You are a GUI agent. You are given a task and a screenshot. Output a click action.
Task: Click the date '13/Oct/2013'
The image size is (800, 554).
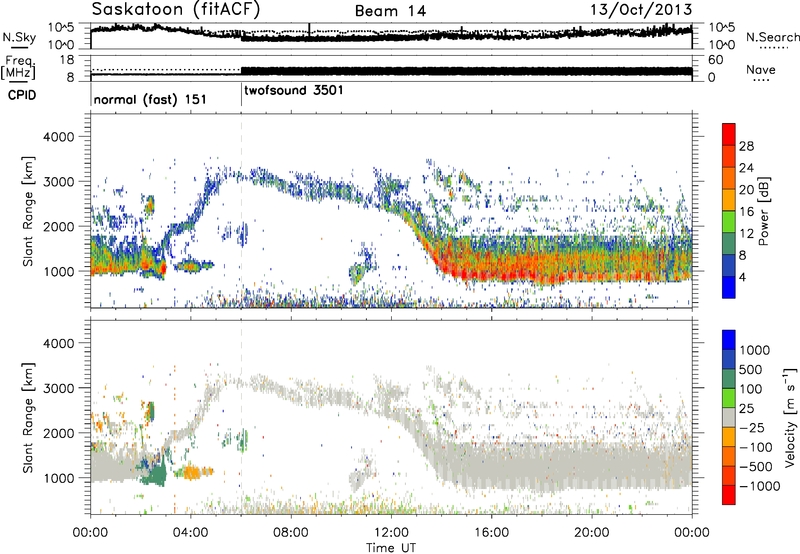[x=641, y=10]
